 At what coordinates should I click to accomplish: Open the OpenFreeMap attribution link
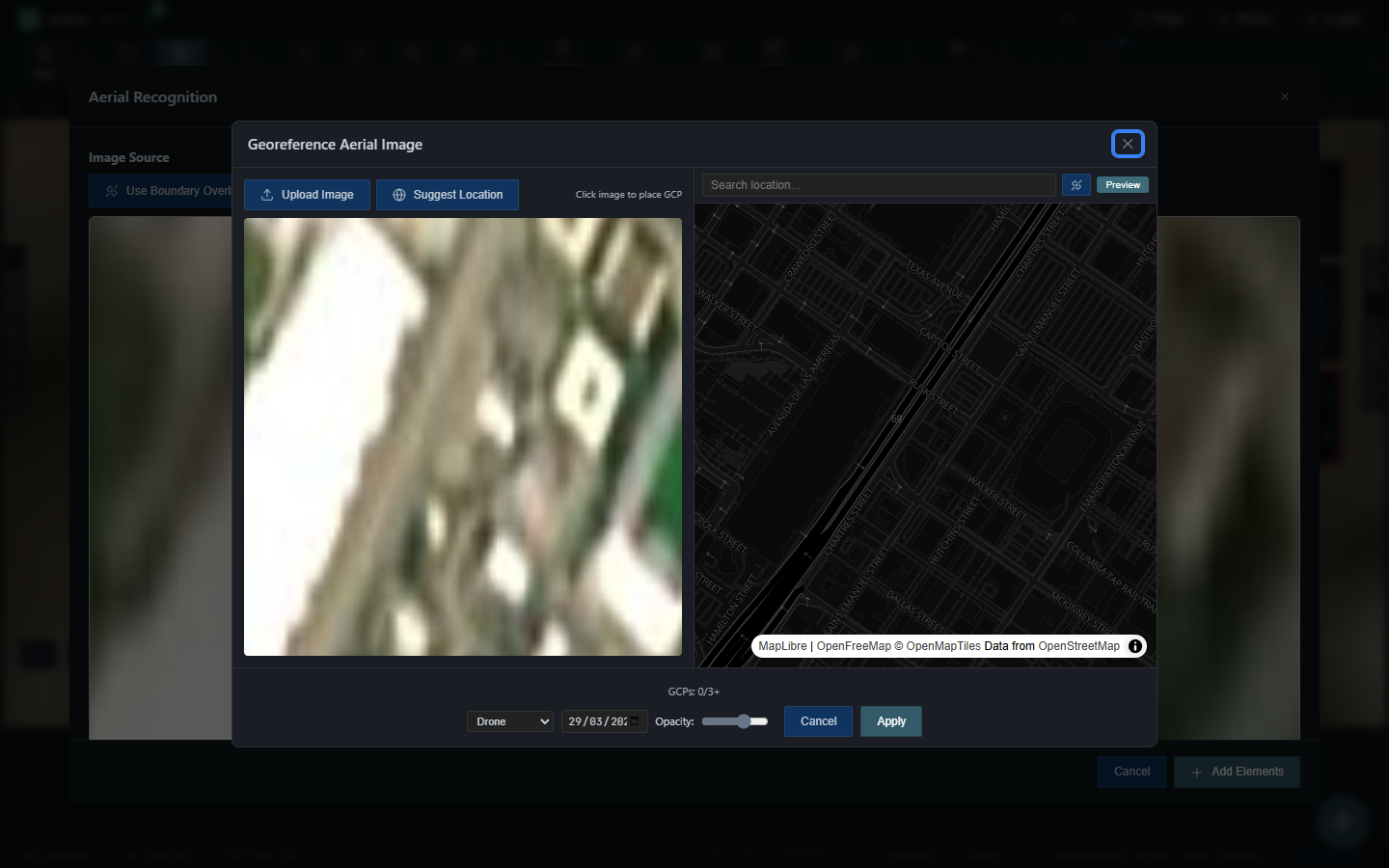click(x=854, y=646)
